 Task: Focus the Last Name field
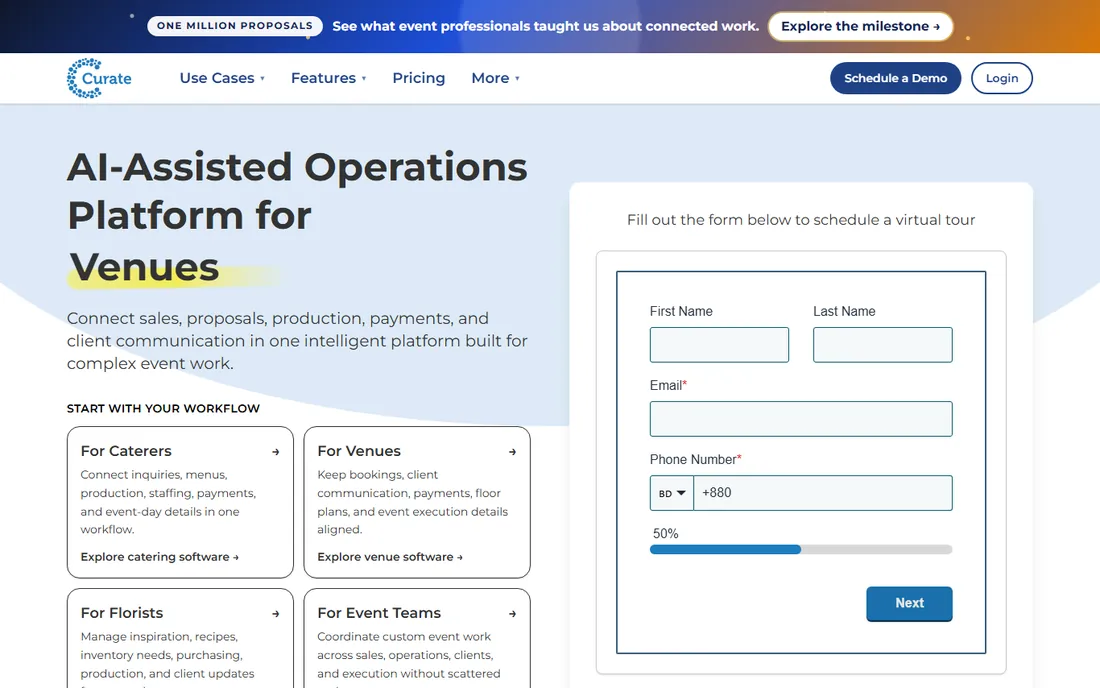(x=883, y=345)
